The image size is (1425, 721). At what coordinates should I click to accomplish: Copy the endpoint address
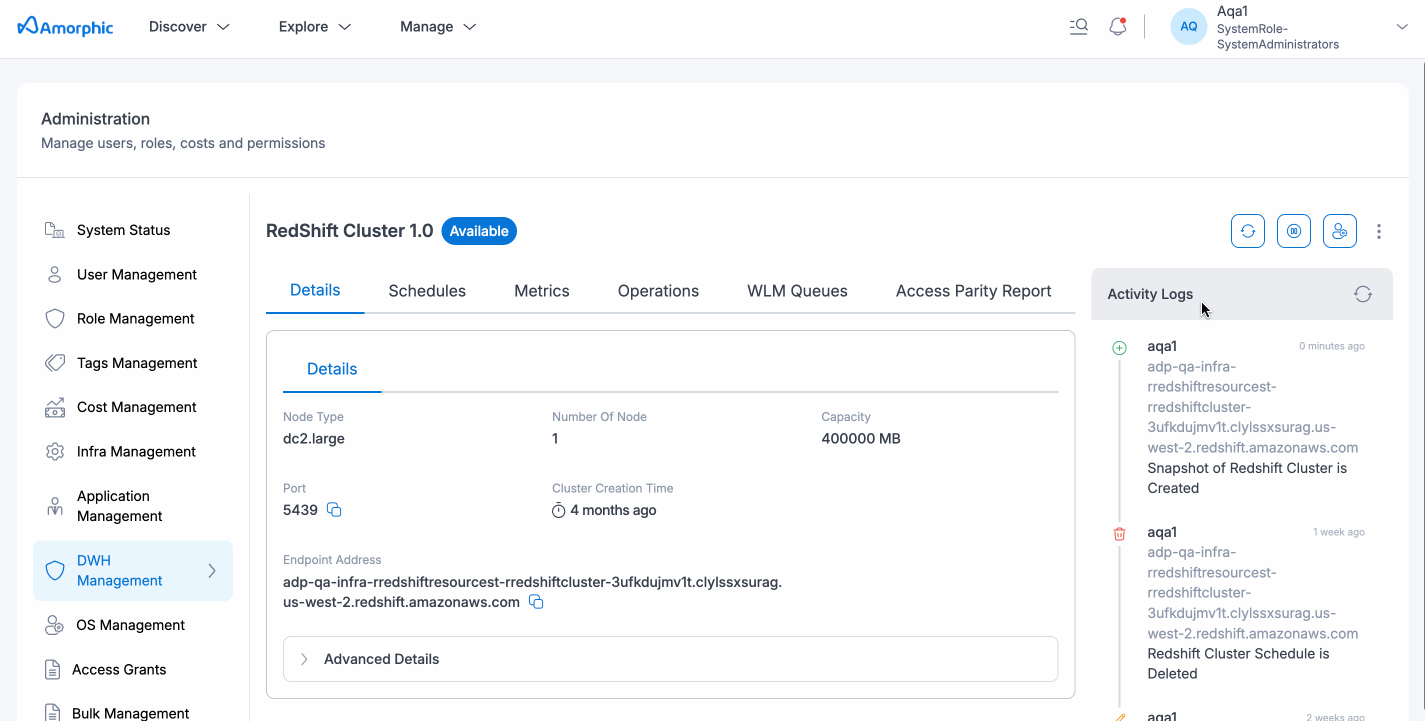click(536, 602)
